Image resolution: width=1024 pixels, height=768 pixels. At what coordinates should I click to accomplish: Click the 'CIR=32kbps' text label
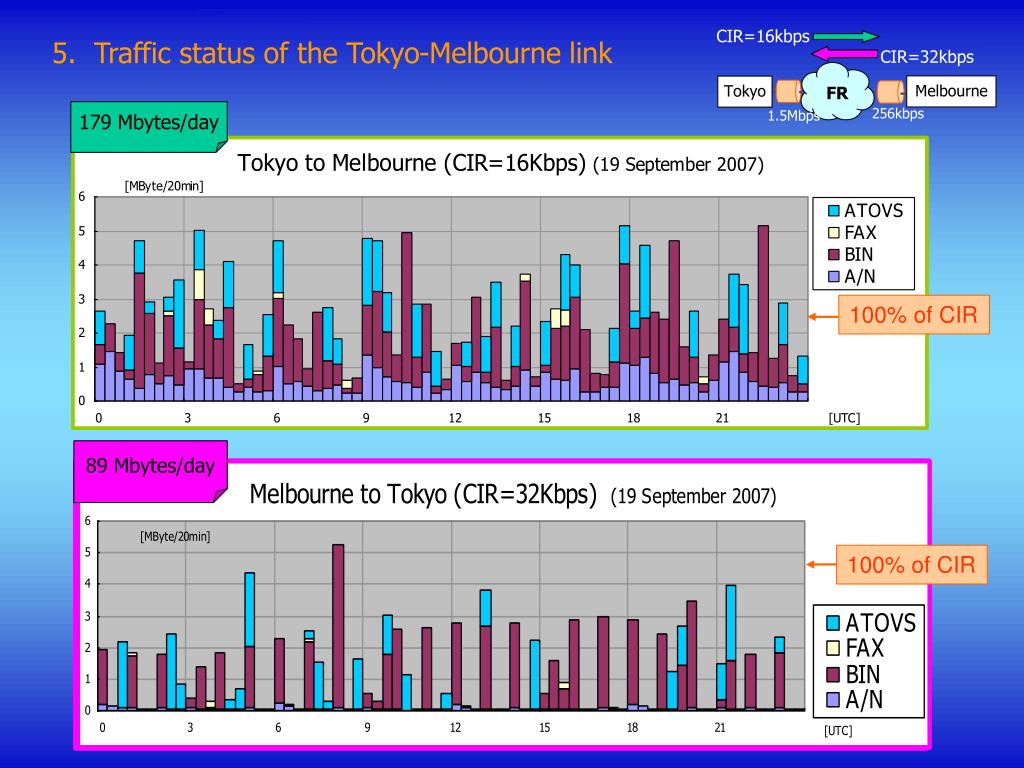[x=927, y=57]
